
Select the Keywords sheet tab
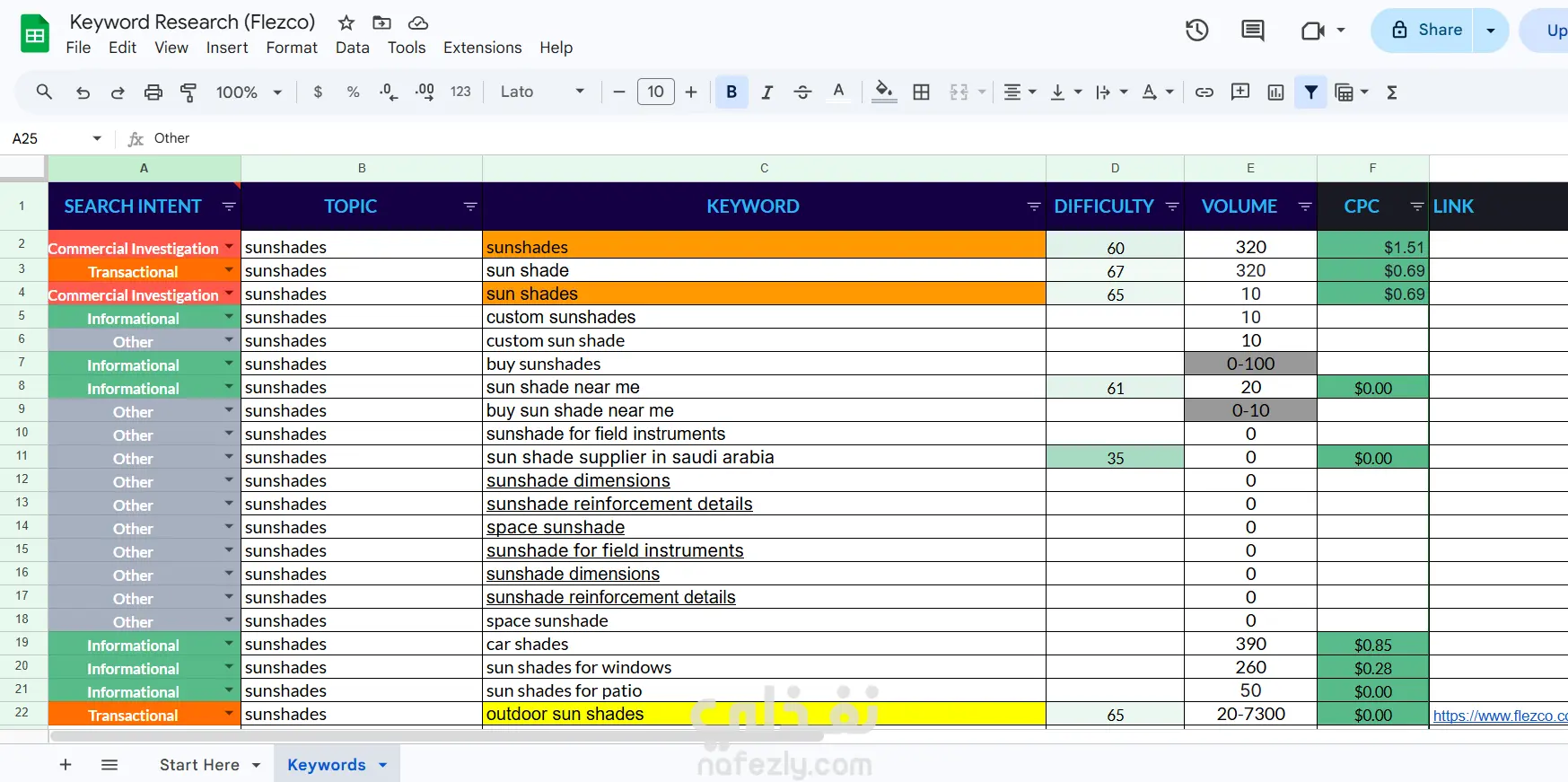pos(327,765)
